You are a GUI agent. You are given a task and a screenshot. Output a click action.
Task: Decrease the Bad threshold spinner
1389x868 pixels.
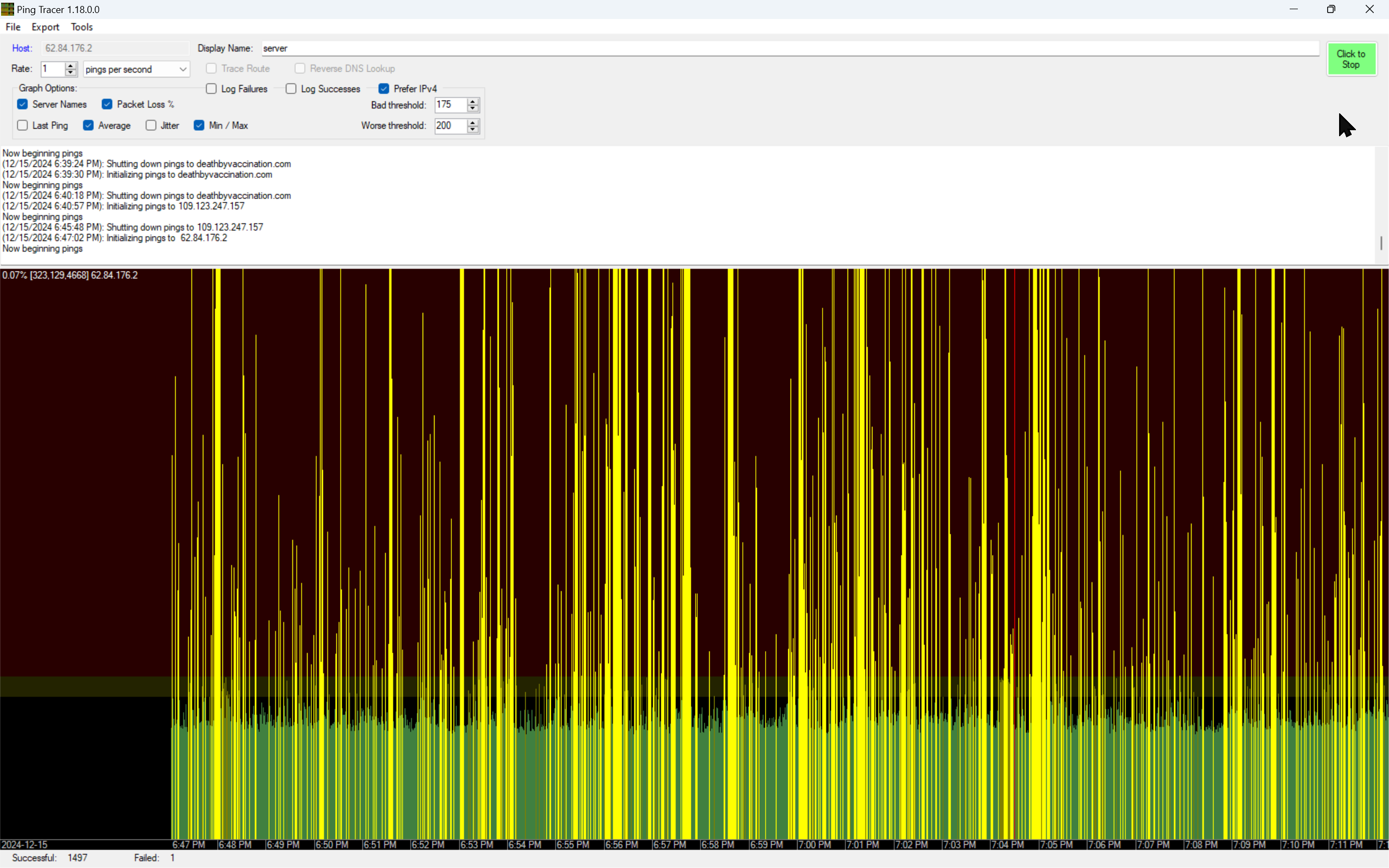pyautogui.click(x=473, y=108)
